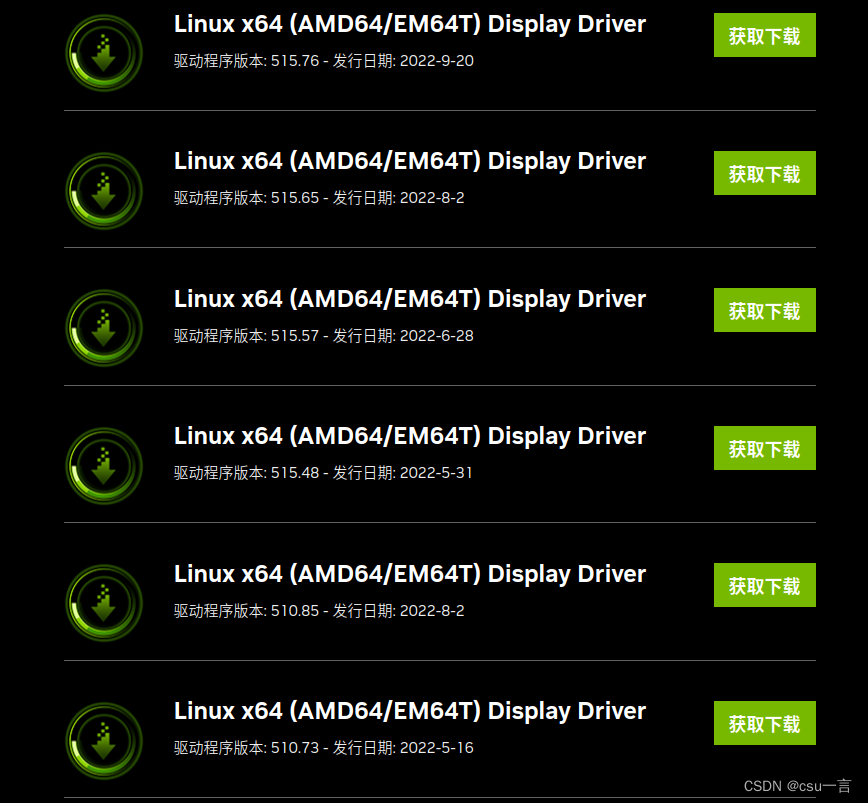The width and height of the screenshot is (868, 803).
Task: Click download icon for driver 515.65
Action: coord(104,191)
